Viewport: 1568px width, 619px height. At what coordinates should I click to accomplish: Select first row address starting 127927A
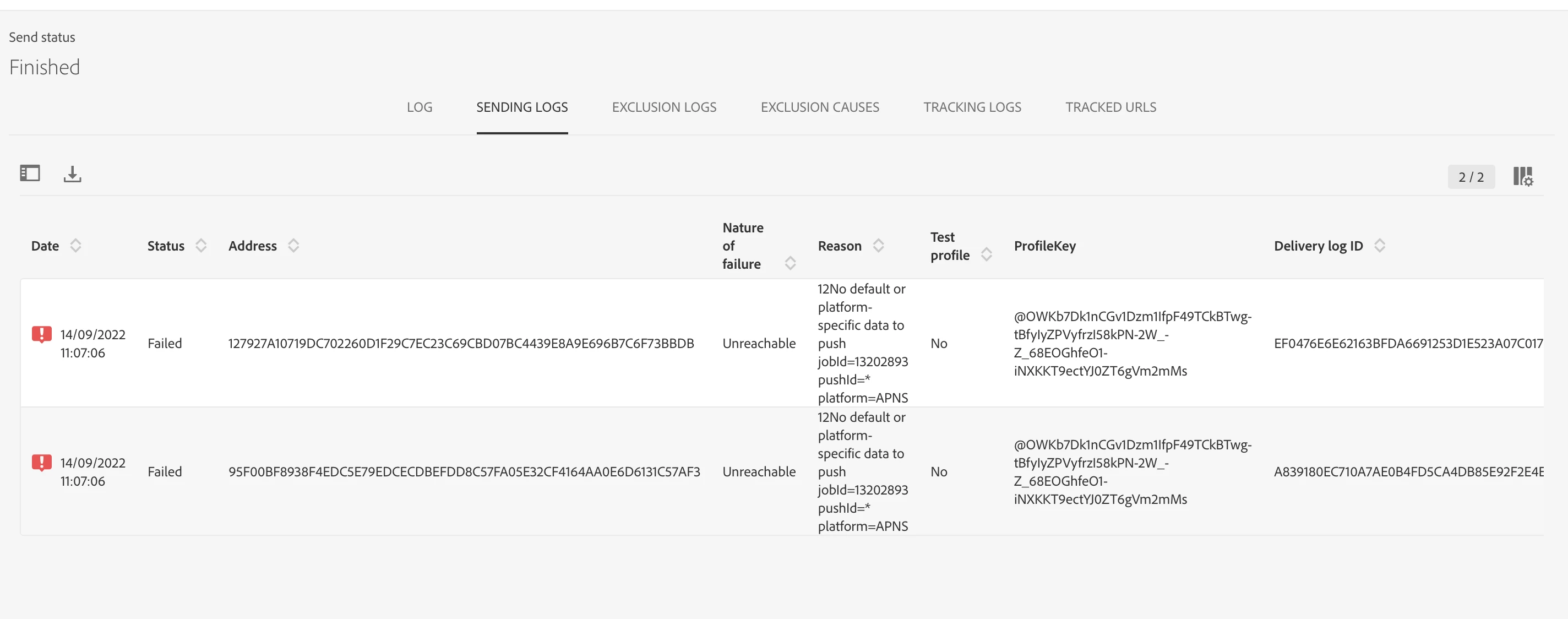(x=461, y=343)
